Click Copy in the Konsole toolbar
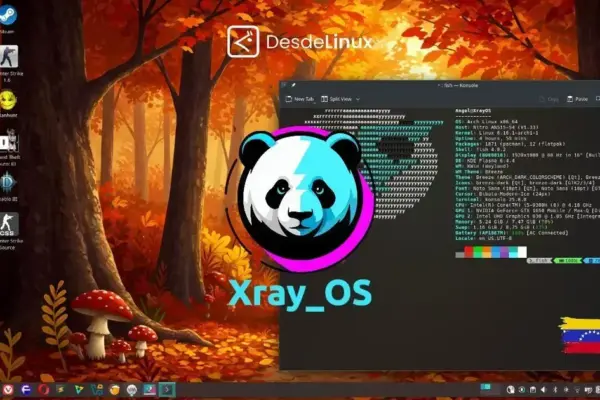This screenshot has width=600, height=400. 549,99
